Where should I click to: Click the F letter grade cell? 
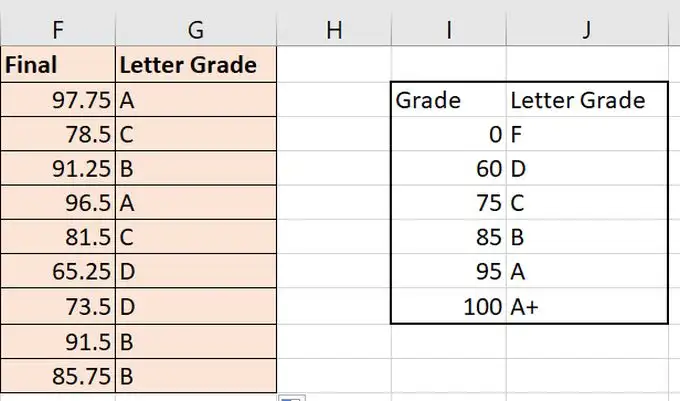click(x=587, y=134)
